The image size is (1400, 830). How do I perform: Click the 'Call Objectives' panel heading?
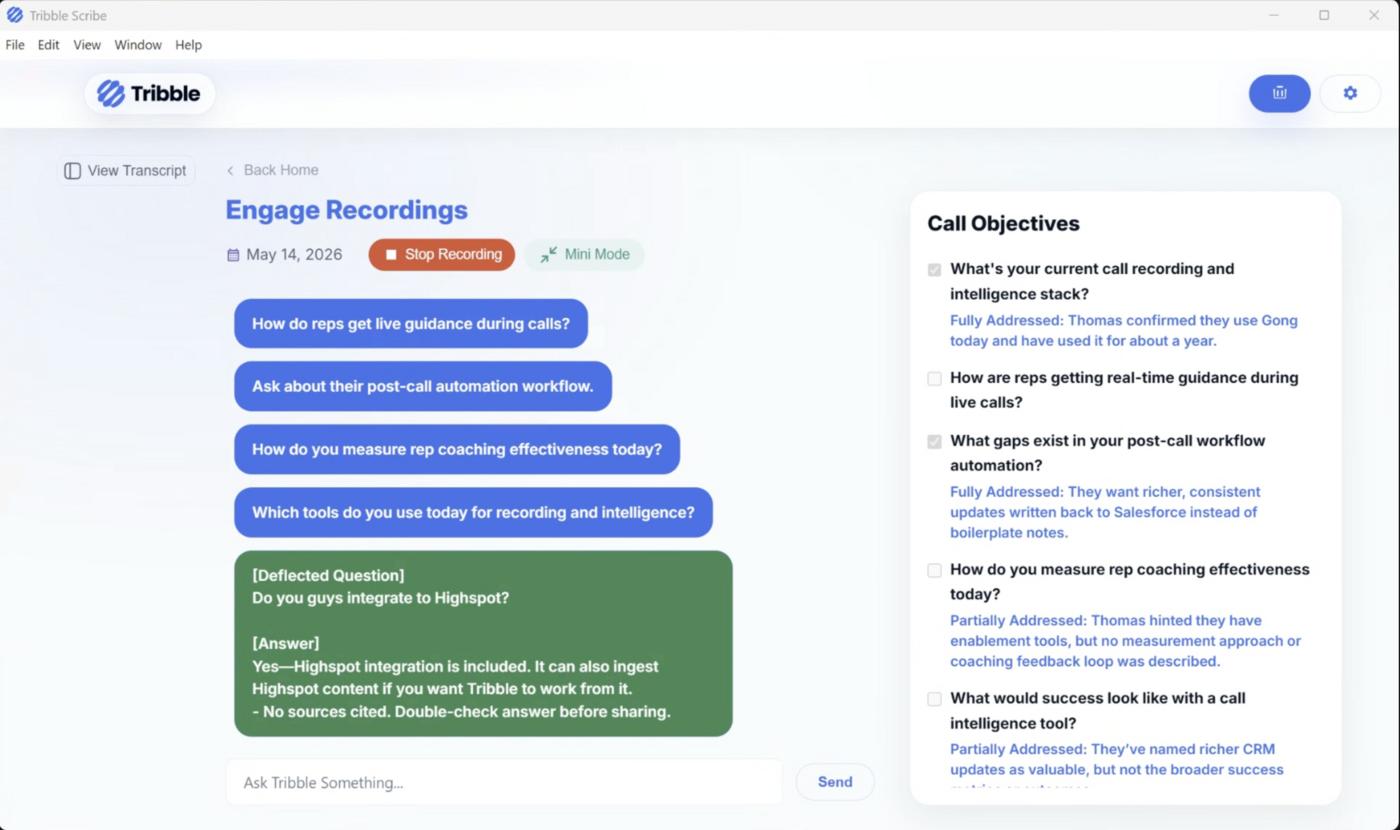tap(1004, 224)
